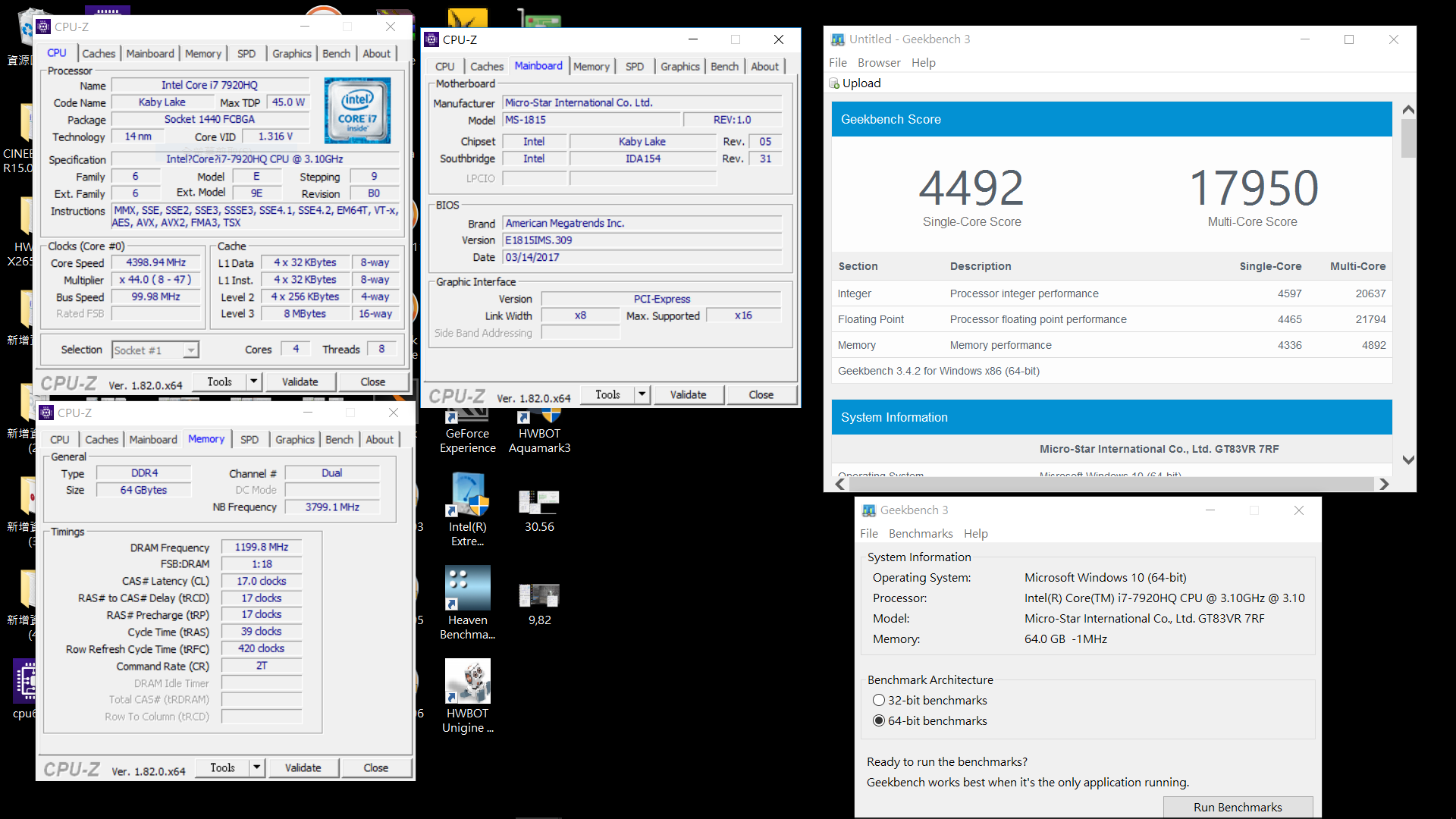Click horizontal scrollbar left arrow in Geekbench
Viewport: 1456px width, 819px height.
point(840,484)
